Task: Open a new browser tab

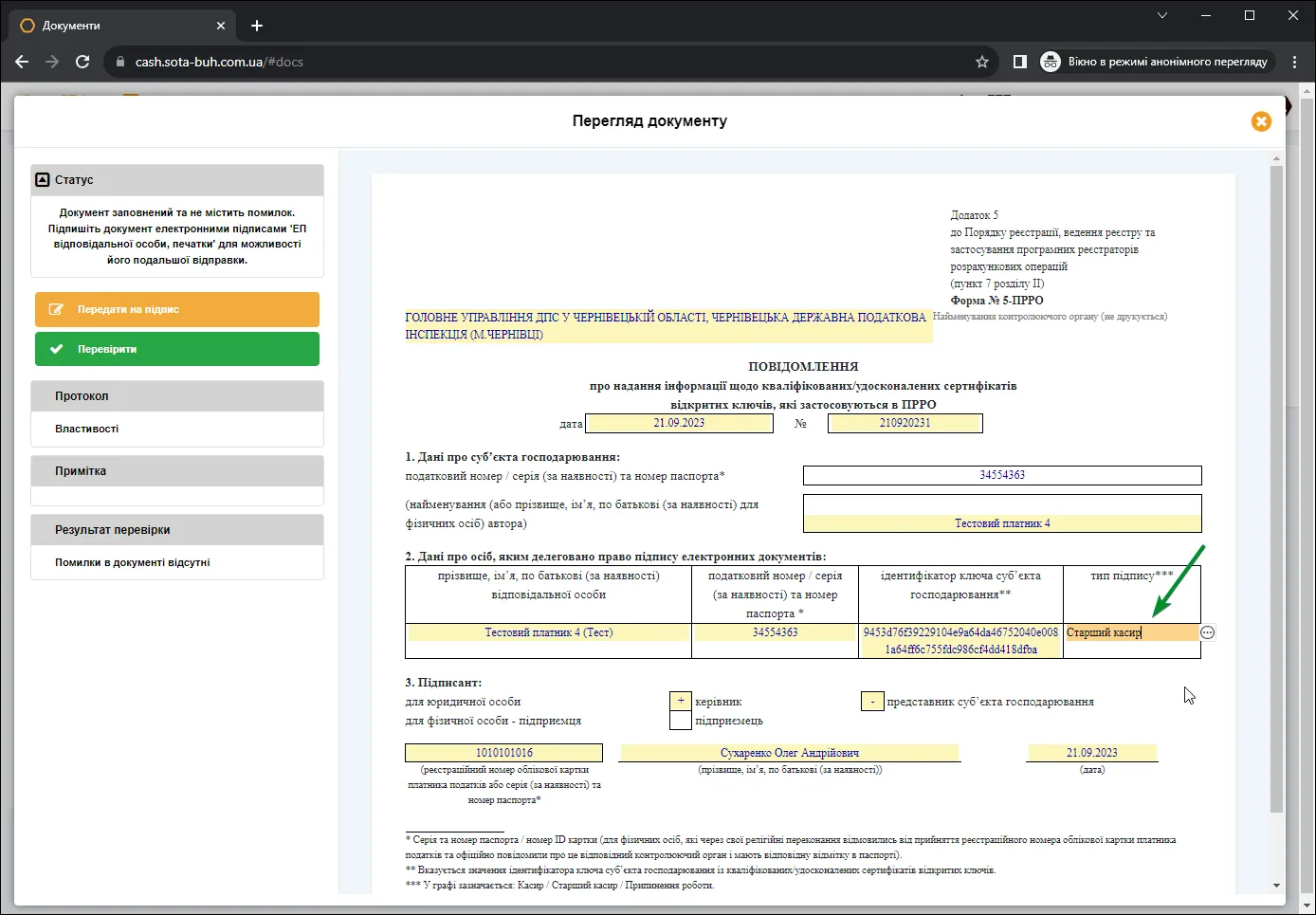Action: (x=257, y=26)
